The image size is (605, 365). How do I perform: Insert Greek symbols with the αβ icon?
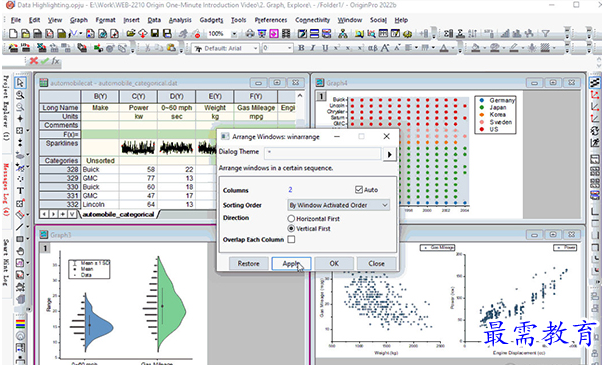(372, 48)
